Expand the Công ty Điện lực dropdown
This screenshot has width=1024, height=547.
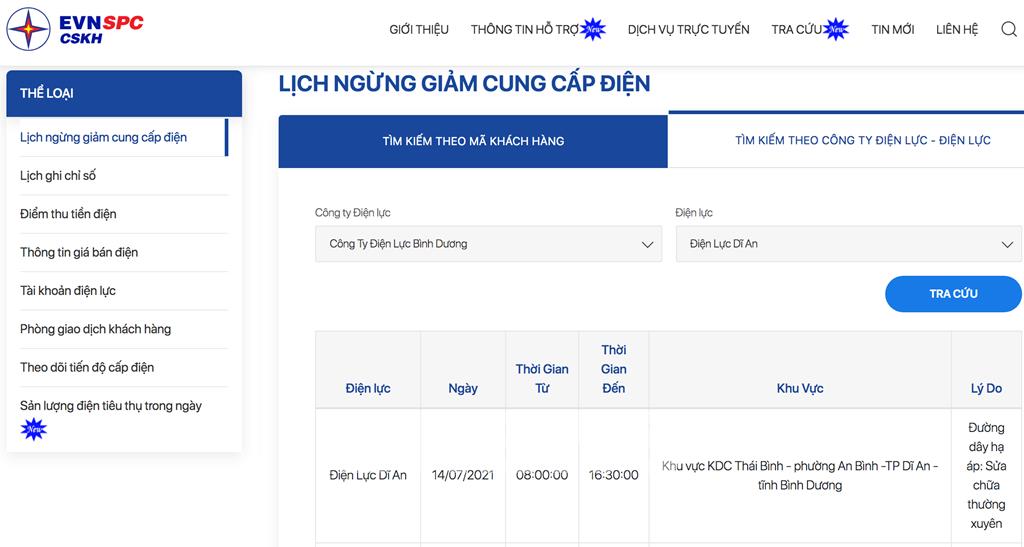[x=488, y=244]
